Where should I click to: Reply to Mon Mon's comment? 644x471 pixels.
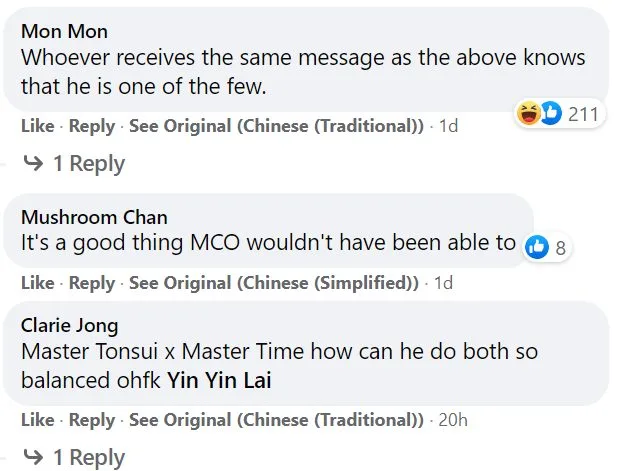pyautogui.click(x=92, y=126)
